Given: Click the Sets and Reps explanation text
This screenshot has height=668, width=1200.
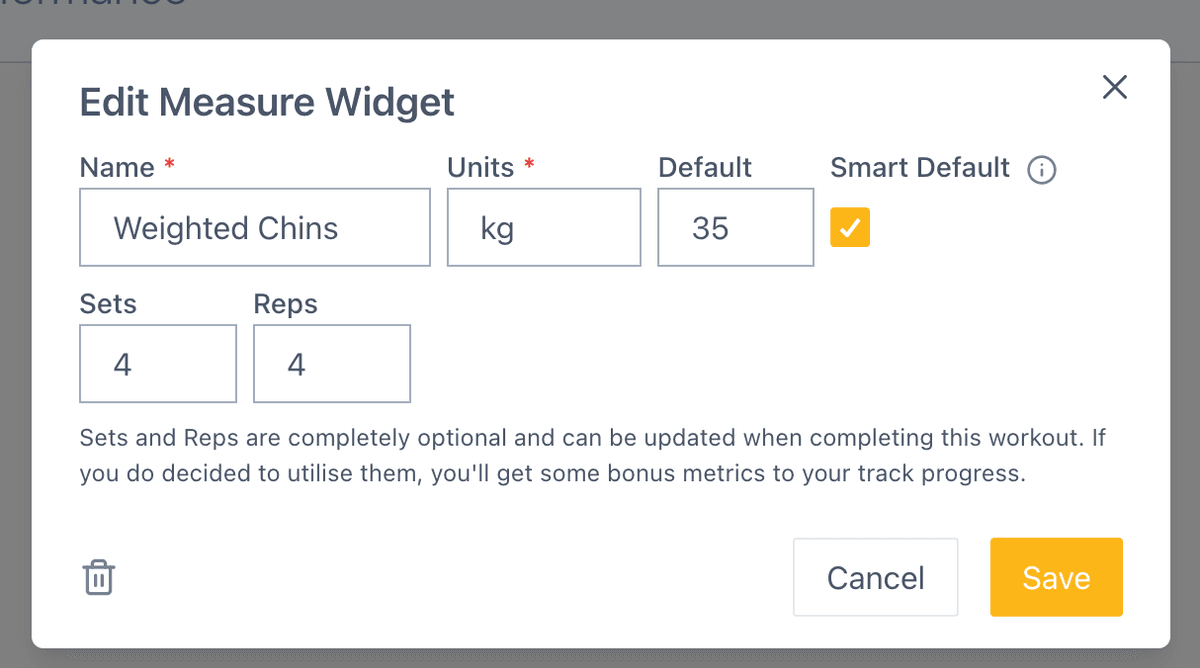Looking at the screenshot, I should [595, 455].
